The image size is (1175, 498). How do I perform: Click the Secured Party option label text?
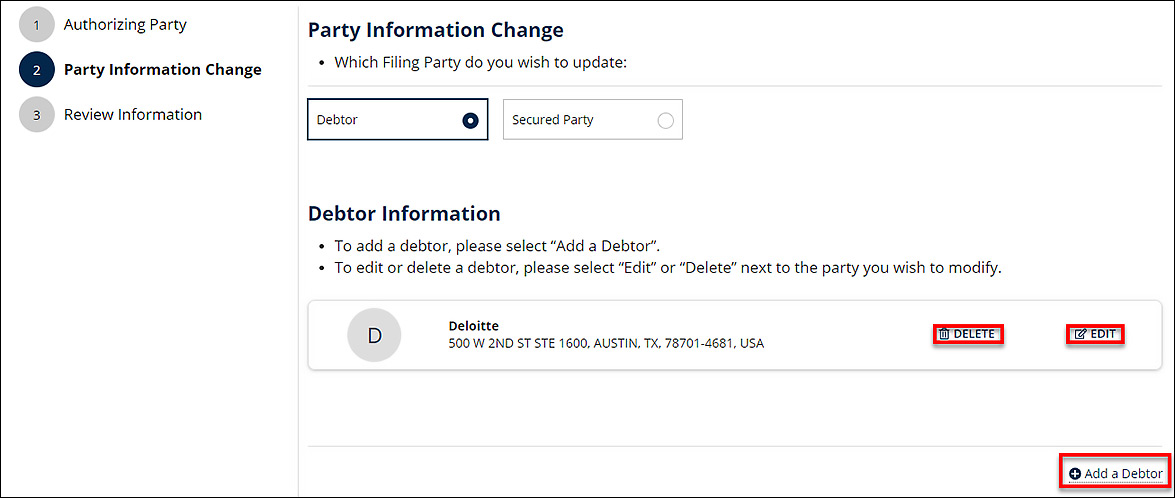[x=552, y=120]
